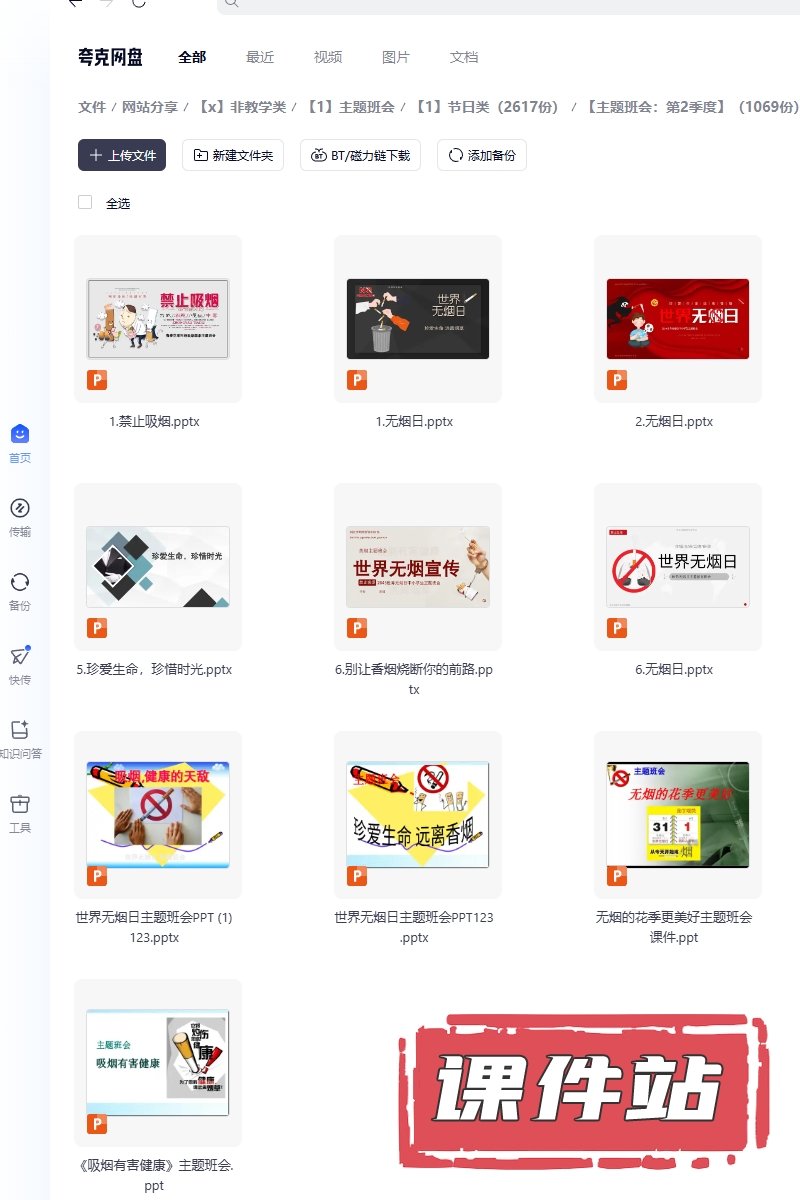
Task: Click the 新建文件夹 button
Action: click(x=233, y=155)
